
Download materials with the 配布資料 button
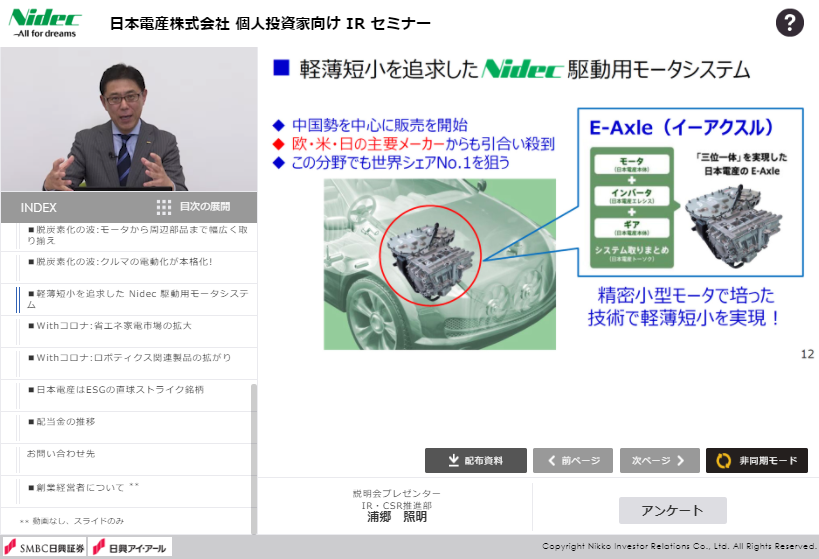(476, 460)
